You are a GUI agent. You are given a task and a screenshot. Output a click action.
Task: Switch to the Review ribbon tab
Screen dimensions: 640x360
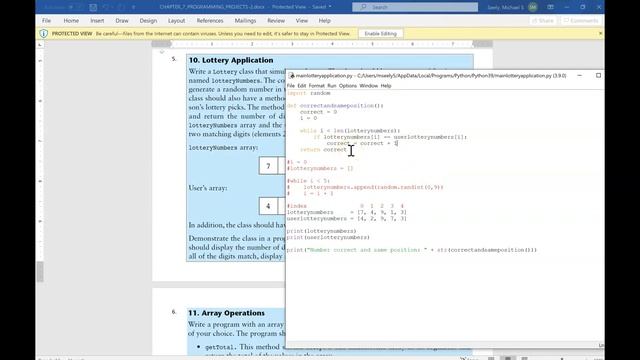(276, 20)
